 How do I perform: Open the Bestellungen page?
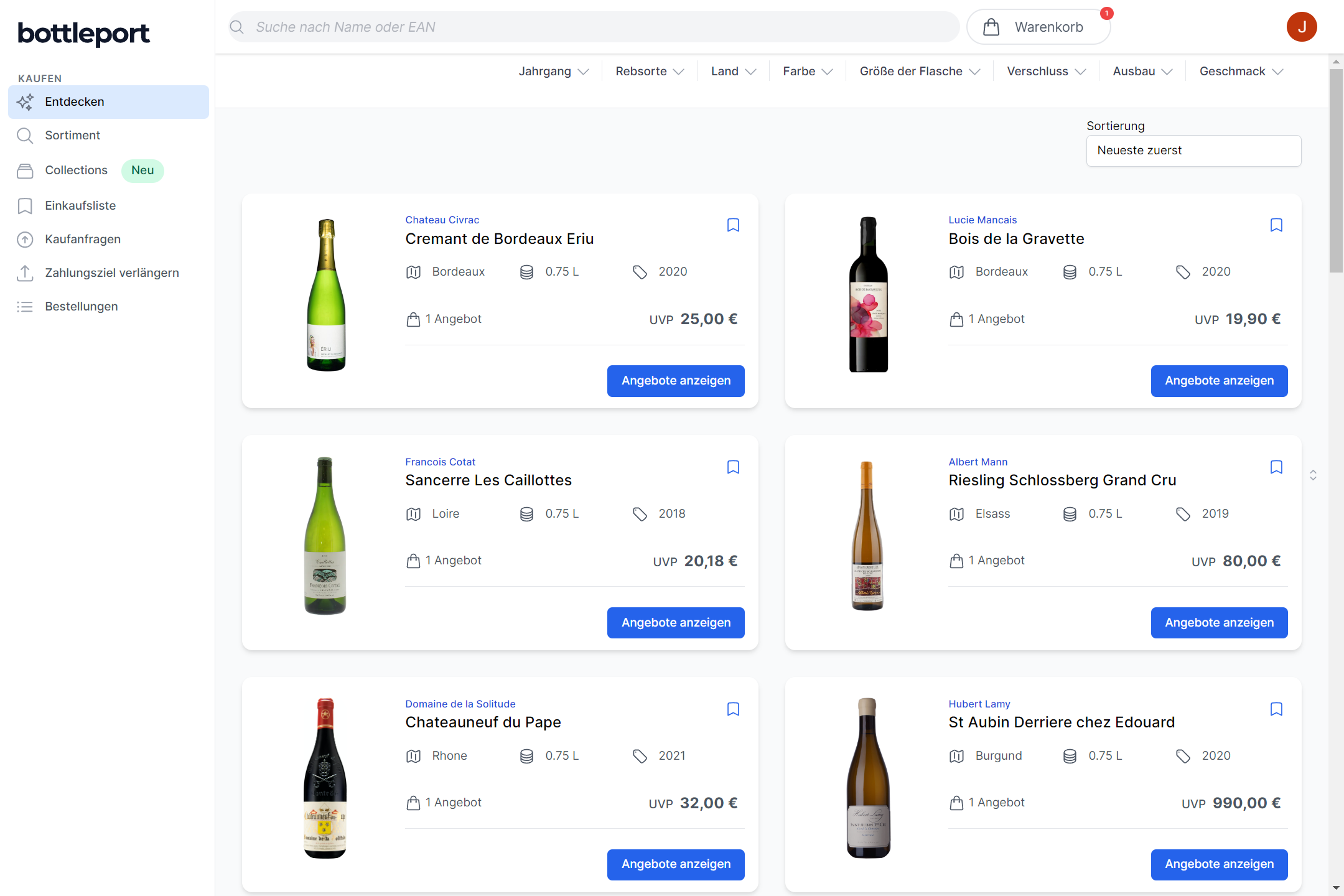[108, 307]
